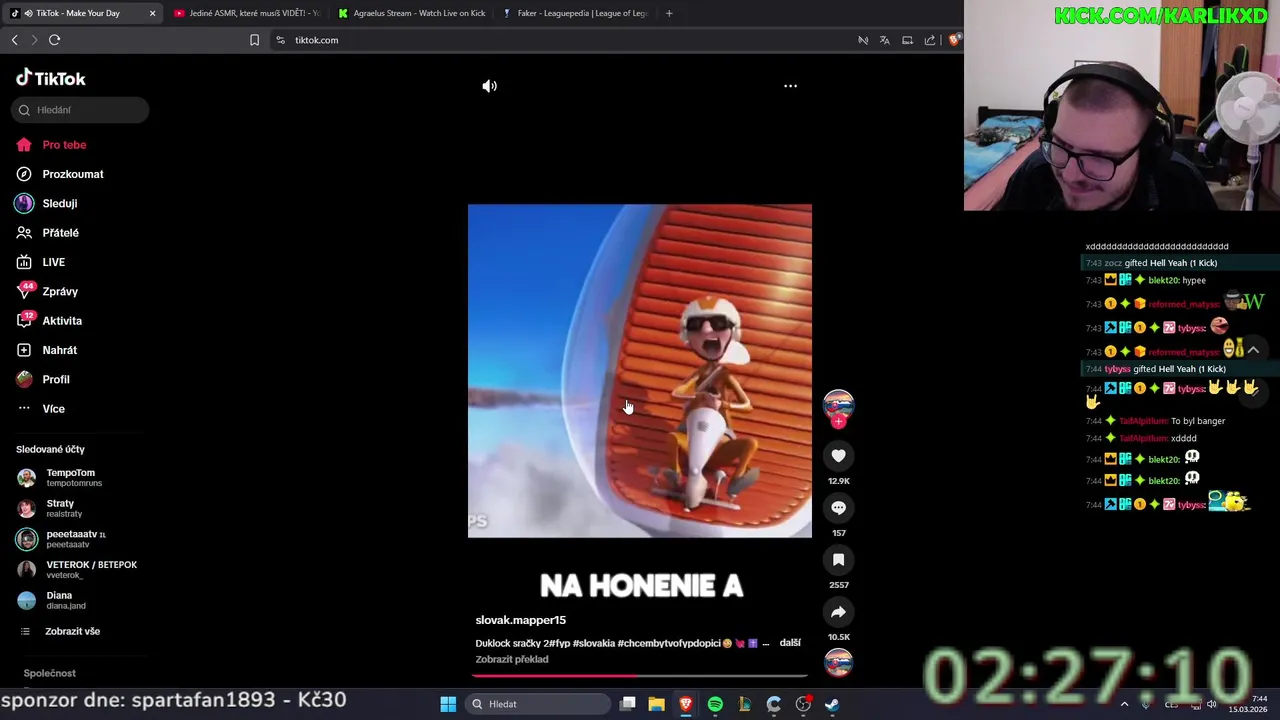Open the video three-dots options menu
1280x720 pixels.
pos(790,86)
